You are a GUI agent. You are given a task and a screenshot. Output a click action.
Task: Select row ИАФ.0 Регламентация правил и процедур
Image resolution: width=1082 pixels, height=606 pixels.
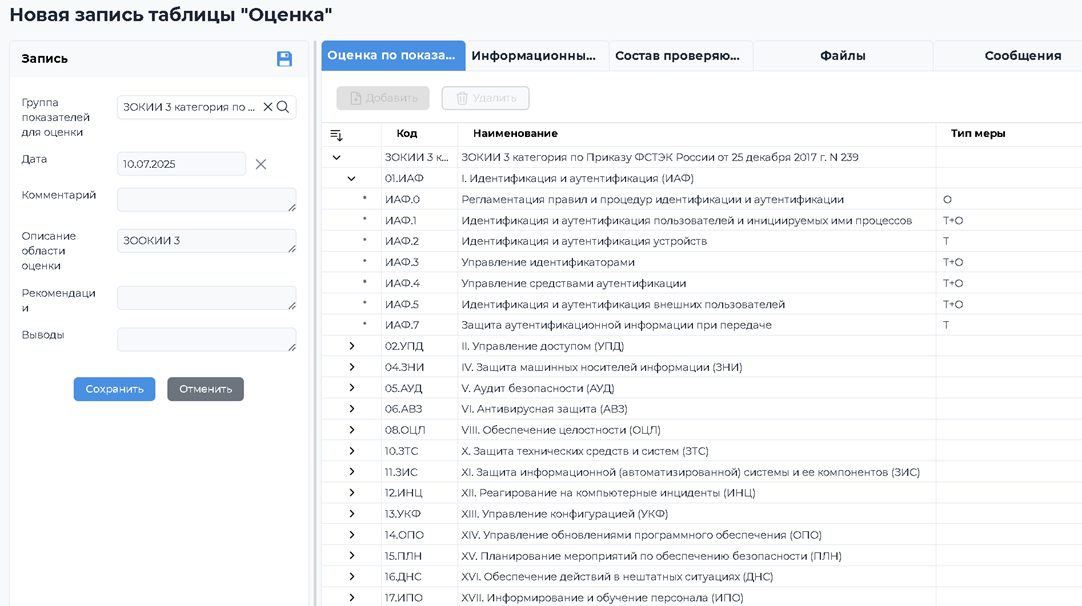702,199
